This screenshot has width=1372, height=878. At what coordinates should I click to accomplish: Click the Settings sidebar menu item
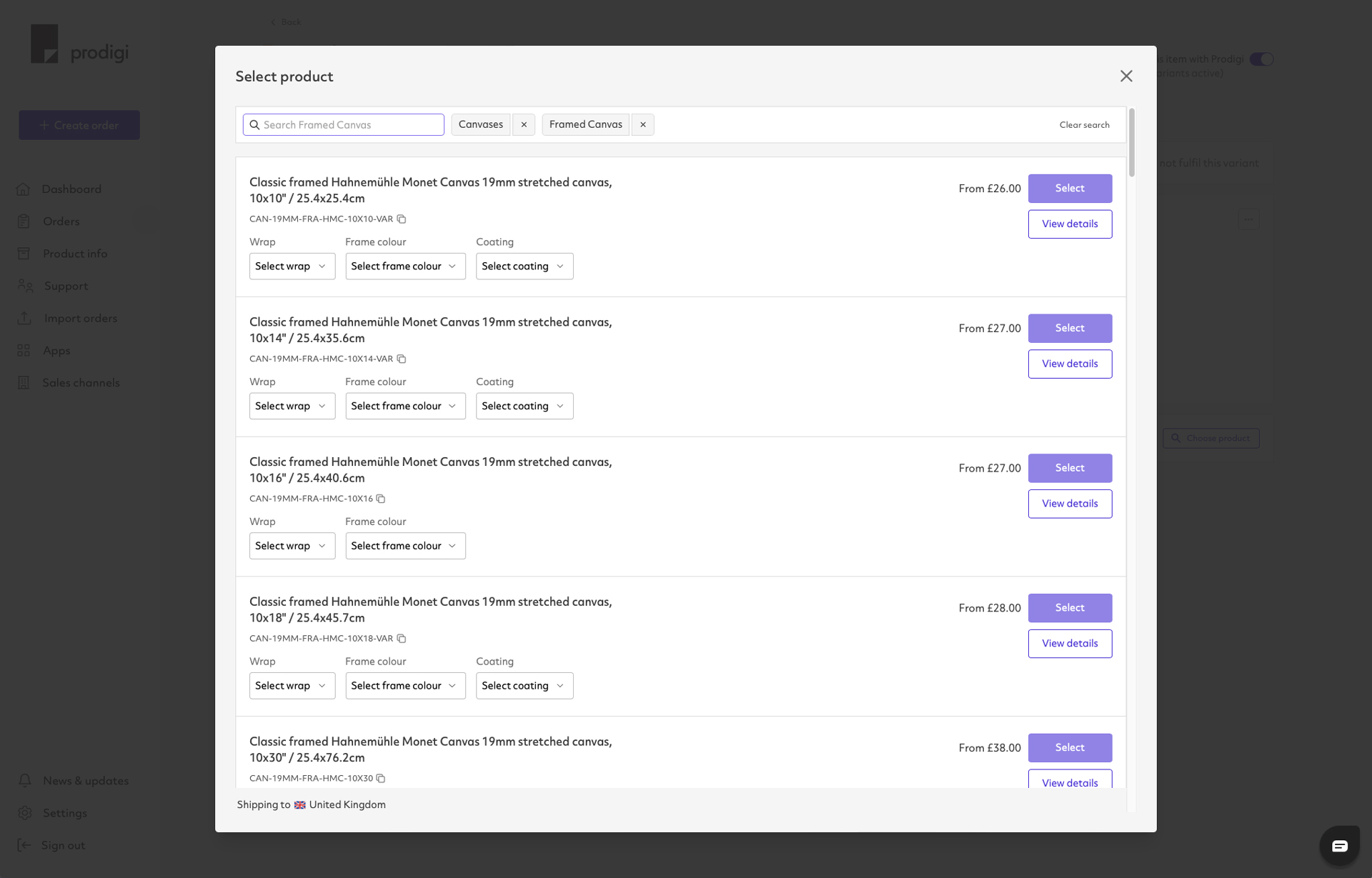pyautogui.click(x=64, y=812)
